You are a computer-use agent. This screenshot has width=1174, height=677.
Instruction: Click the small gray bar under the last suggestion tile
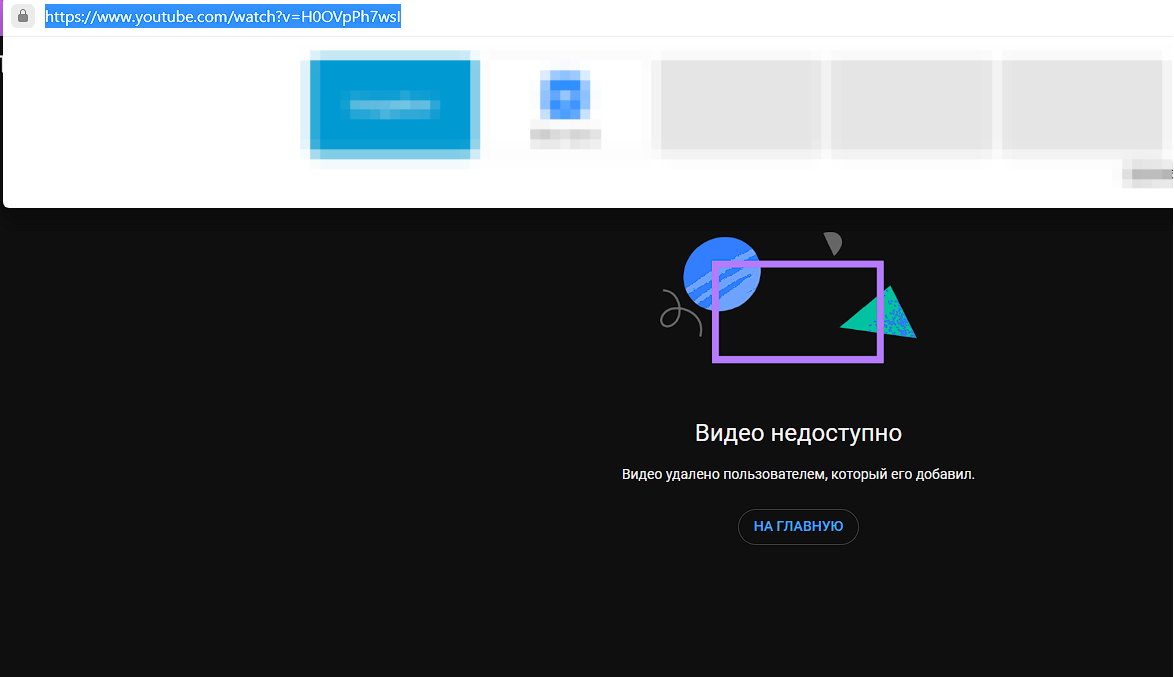(1150, 173)
